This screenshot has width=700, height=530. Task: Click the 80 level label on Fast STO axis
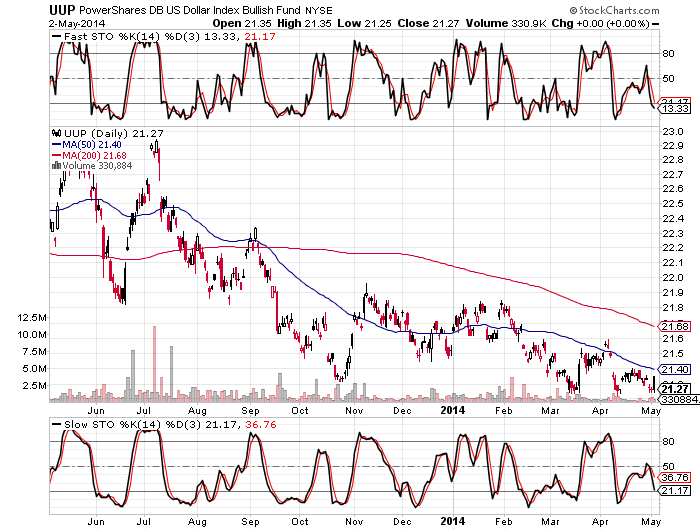pyautogui.click(x=669, y=54)
